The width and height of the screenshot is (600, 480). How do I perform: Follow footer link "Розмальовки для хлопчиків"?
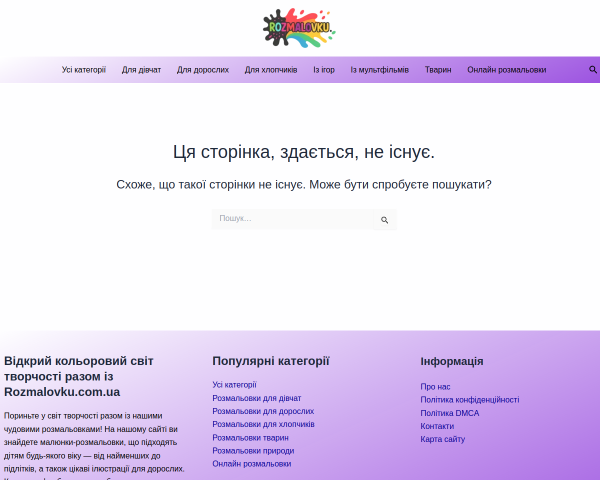coord(263,424)
